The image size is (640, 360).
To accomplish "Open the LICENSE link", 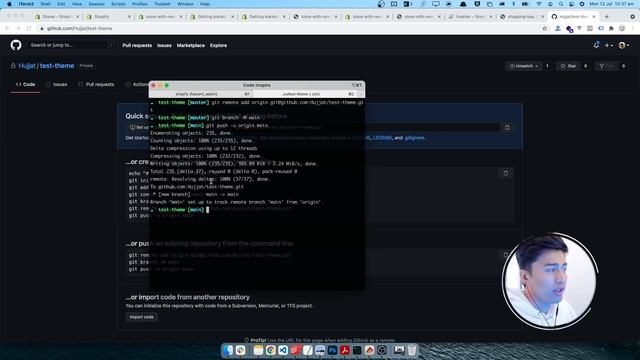I will (382, 138).
